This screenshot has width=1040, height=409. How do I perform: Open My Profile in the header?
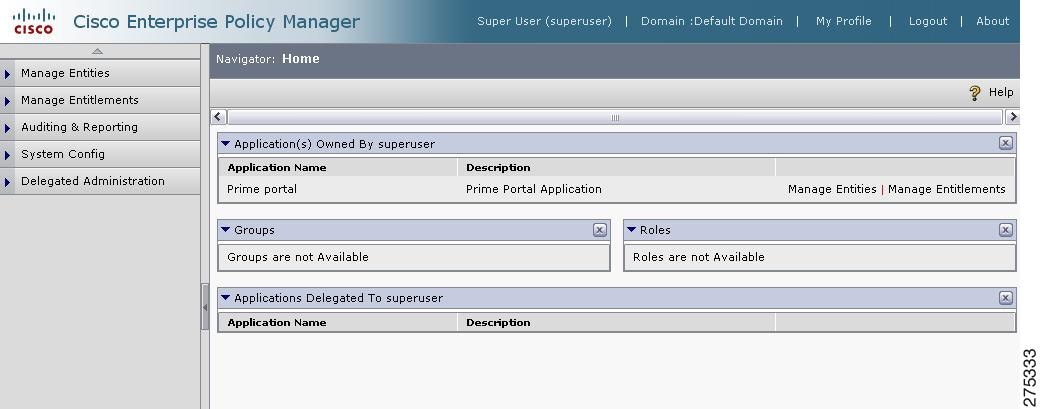point(844,21)
